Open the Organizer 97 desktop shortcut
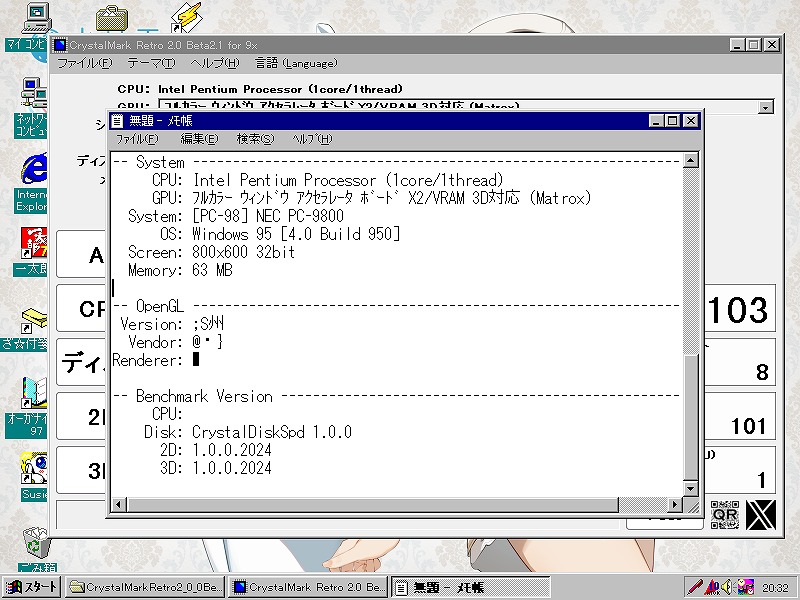800x600 pixels. tap(34, 394)
